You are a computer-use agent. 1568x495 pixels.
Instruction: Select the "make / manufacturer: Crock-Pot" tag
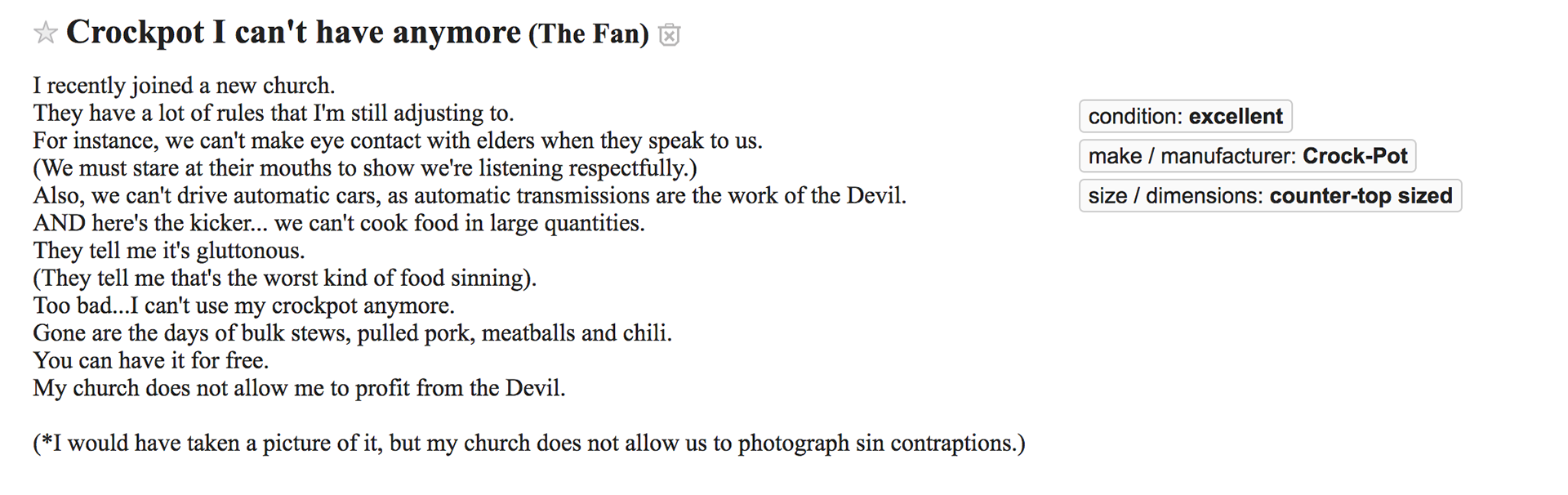(x=1248, y=156)
